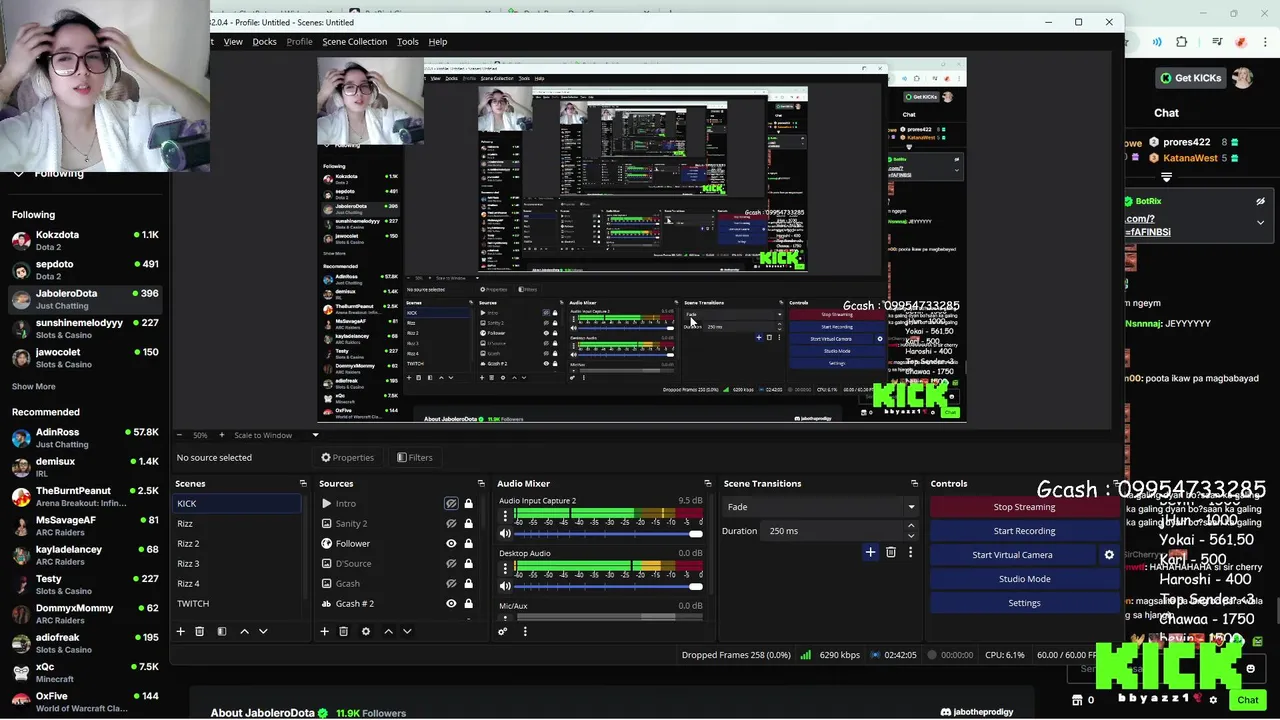Screen dimensions: 1280x720
Task: Click Get KICKs in the browser
Action: click(1190, 78)
